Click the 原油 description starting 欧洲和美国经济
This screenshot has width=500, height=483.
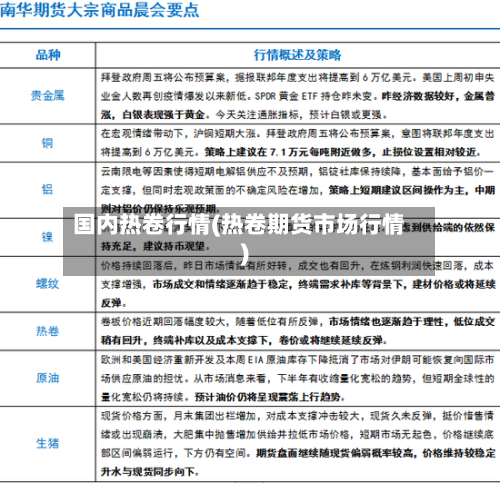click(x=298, y=378)
